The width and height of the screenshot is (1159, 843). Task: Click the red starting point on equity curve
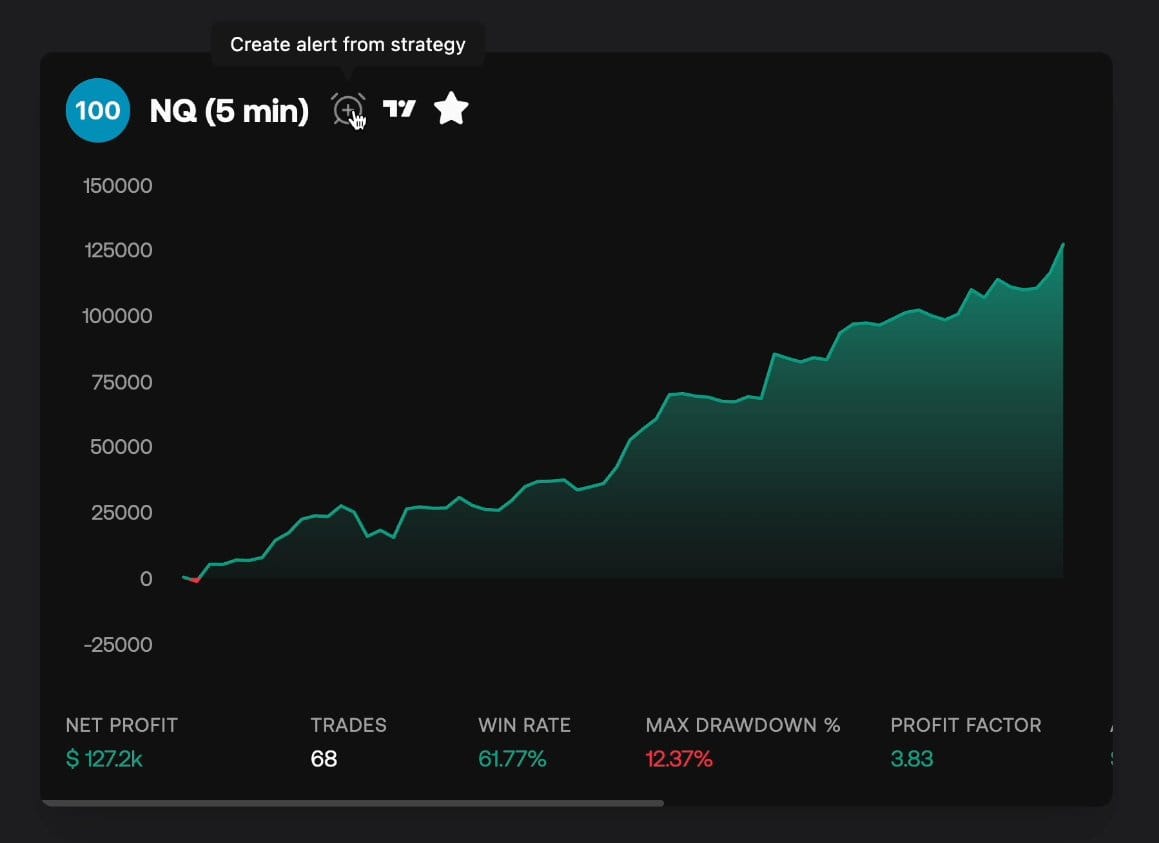[x=196, y=580]
